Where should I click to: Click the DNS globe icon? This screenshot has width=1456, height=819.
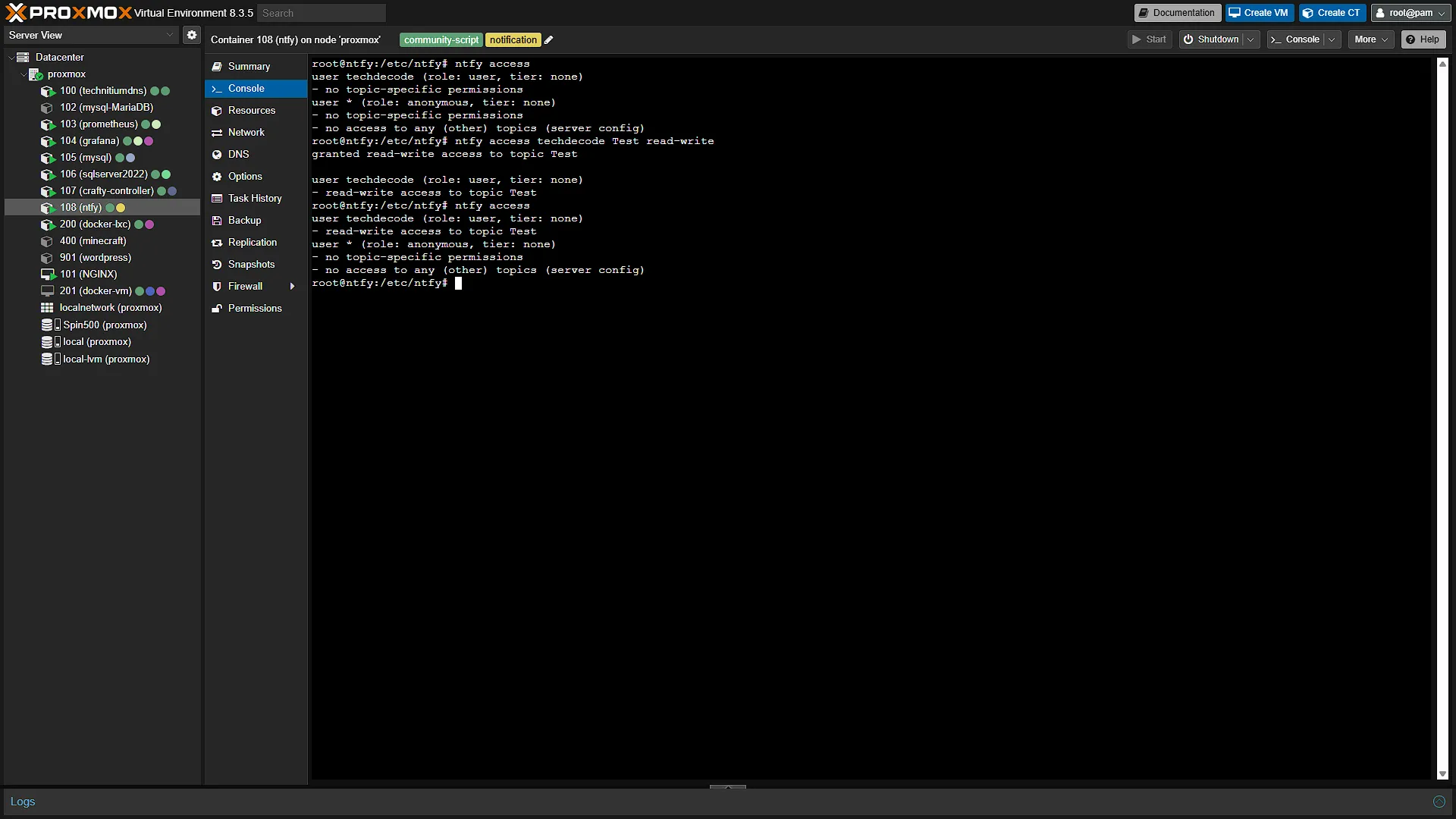217,155
